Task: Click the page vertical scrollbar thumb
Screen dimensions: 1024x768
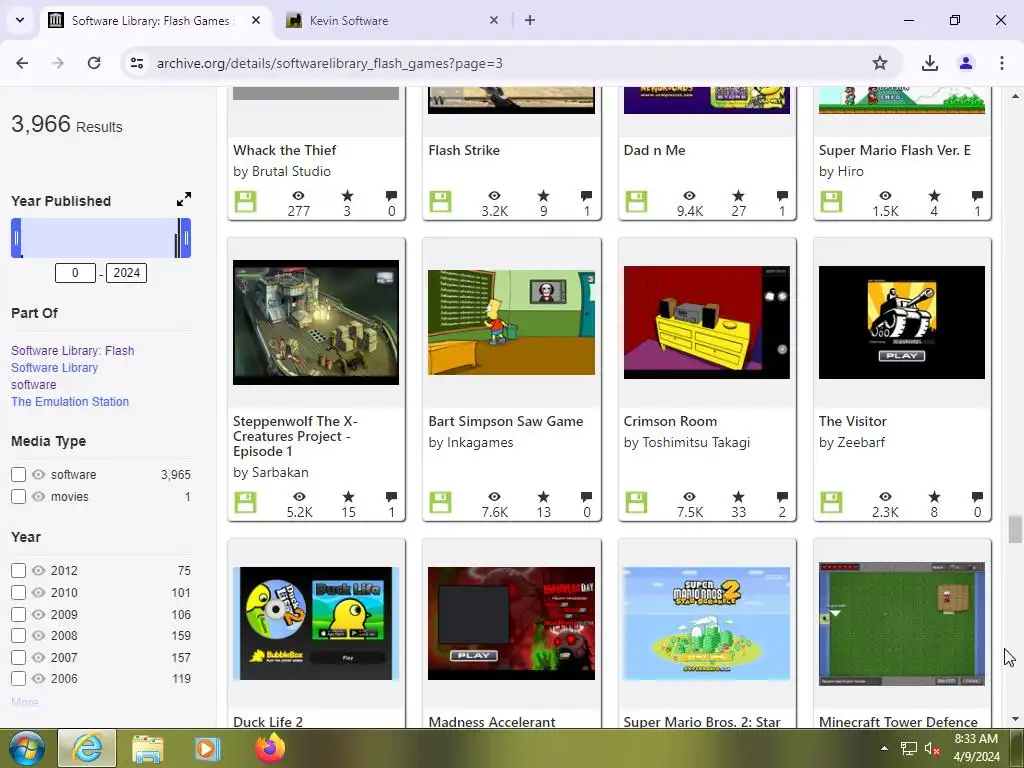Action: (x=1014, y=529)
